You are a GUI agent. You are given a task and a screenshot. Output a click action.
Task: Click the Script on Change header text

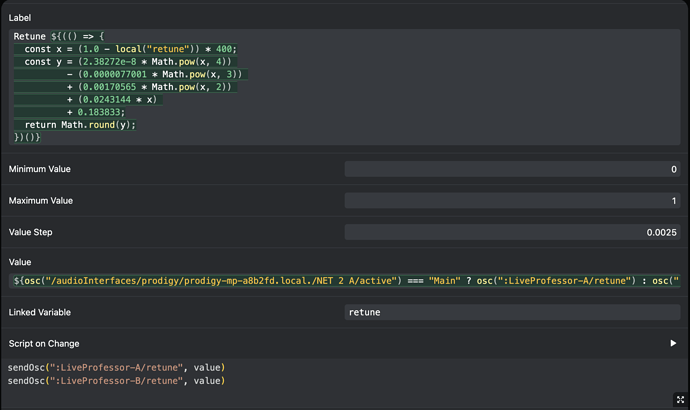click(46, 344)
